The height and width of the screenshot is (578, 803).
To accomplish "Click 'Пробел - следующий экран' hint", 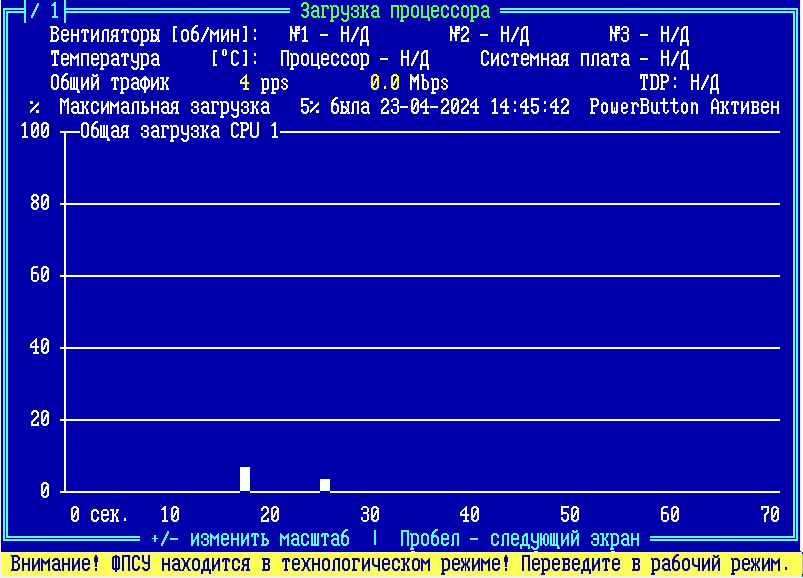I will [519, 538].
